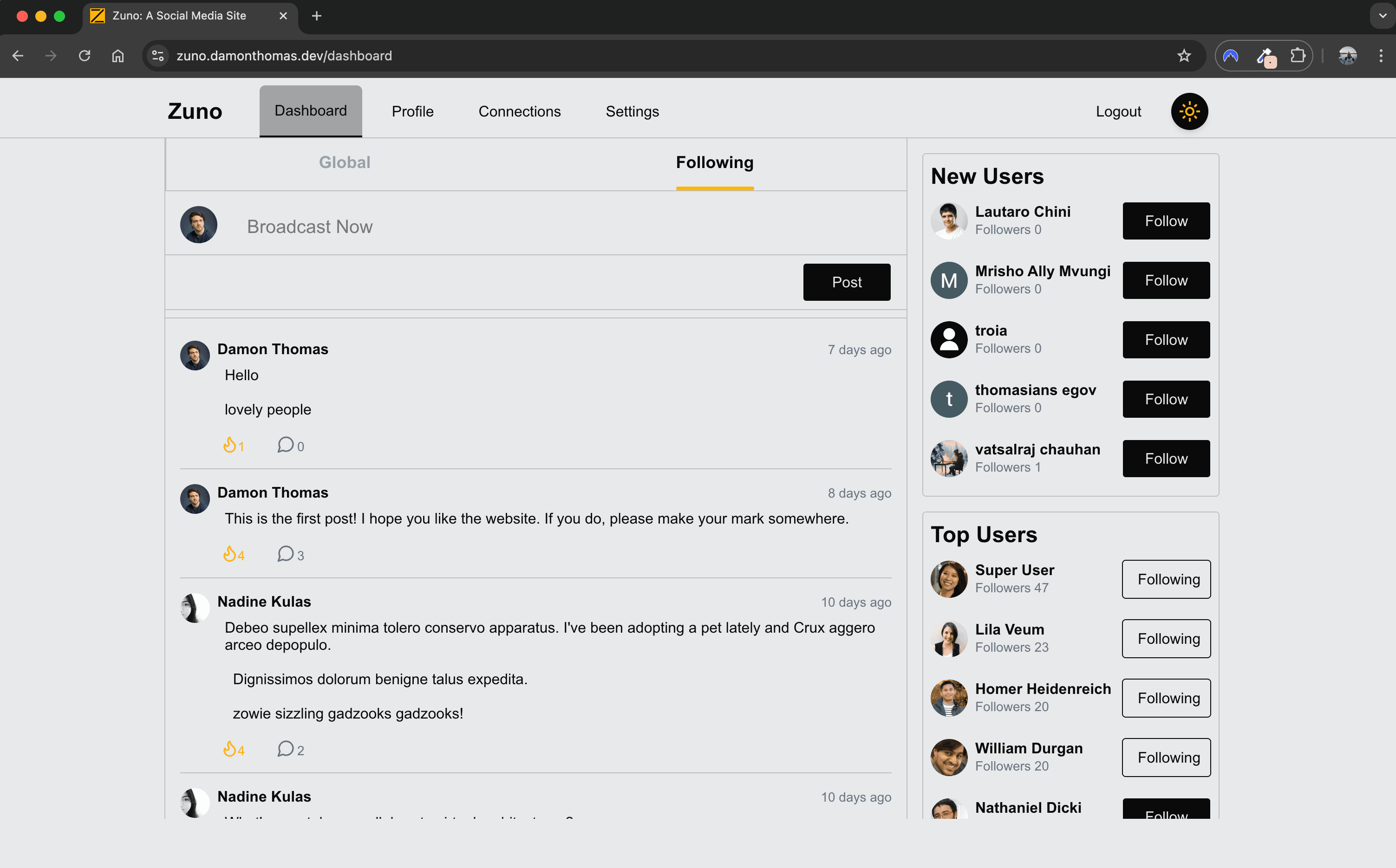Open the tab search dropdown arrow
Viewport: 1396px width, 868px height.
1382,16
